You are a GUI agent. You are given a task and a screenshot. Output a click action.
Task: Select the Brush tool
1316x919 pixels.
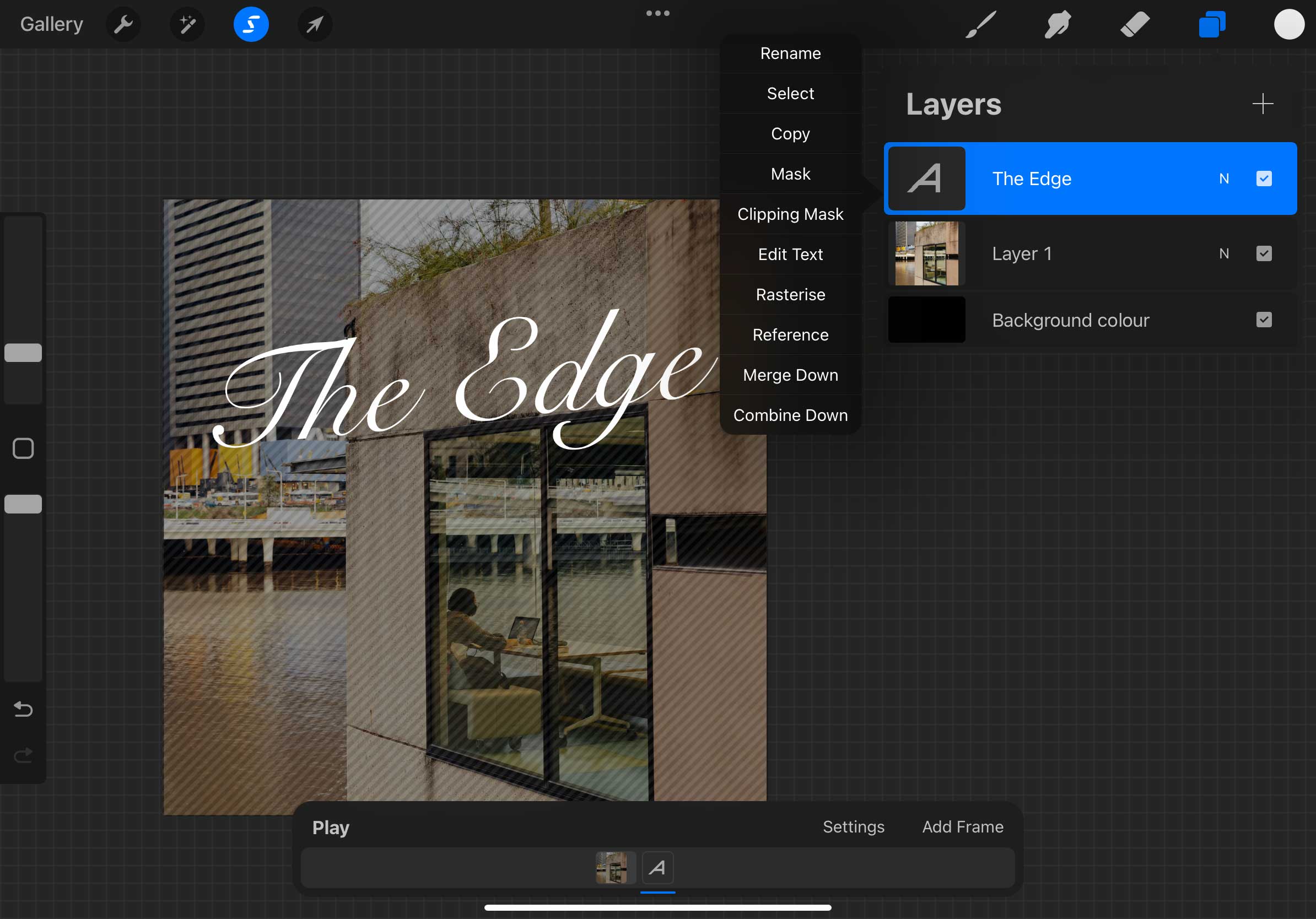(981, 25)
